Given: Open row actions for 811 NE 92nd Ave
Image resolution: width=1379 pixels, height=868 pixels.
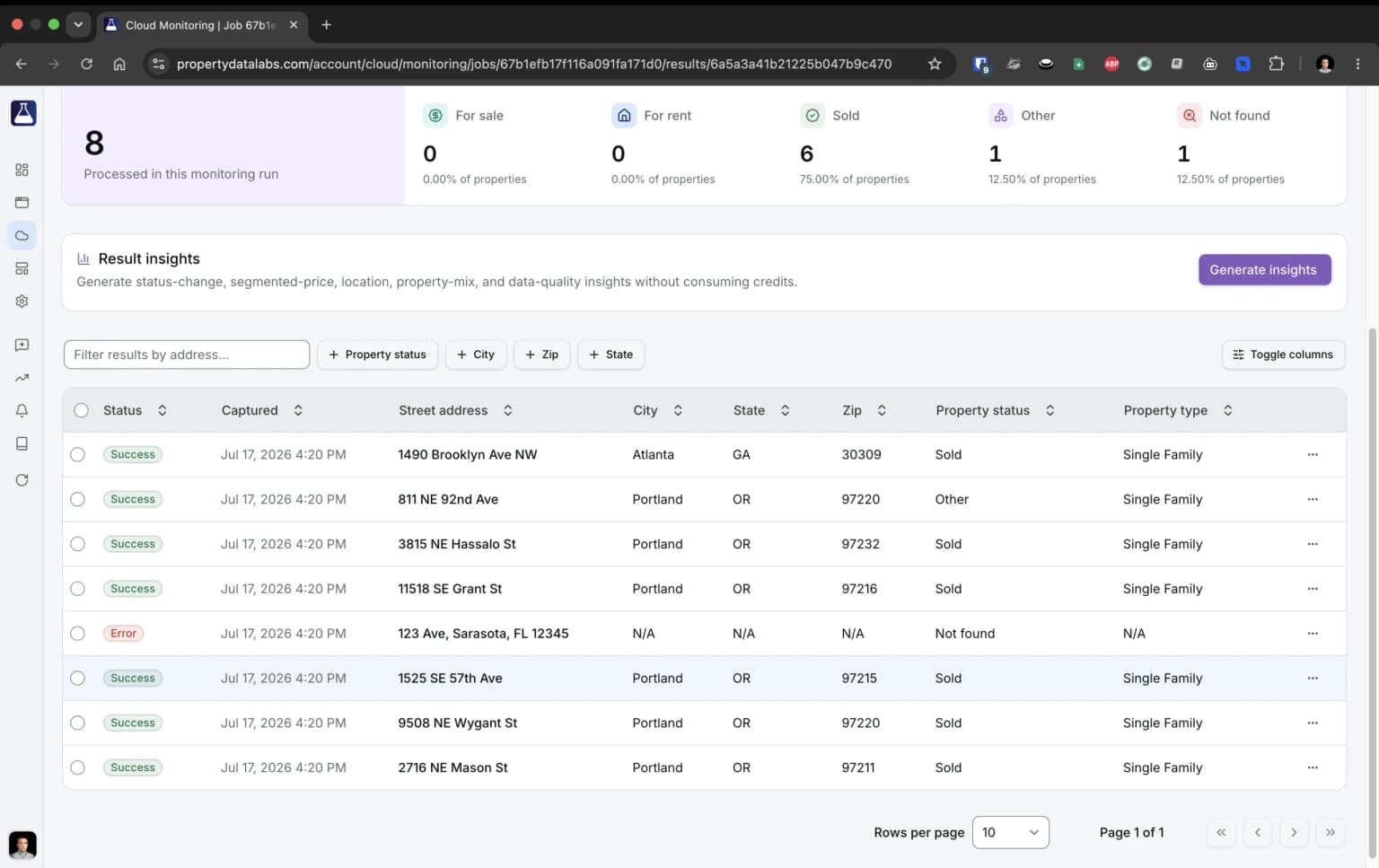Looking at the screenshot, I should [1313, 499].
